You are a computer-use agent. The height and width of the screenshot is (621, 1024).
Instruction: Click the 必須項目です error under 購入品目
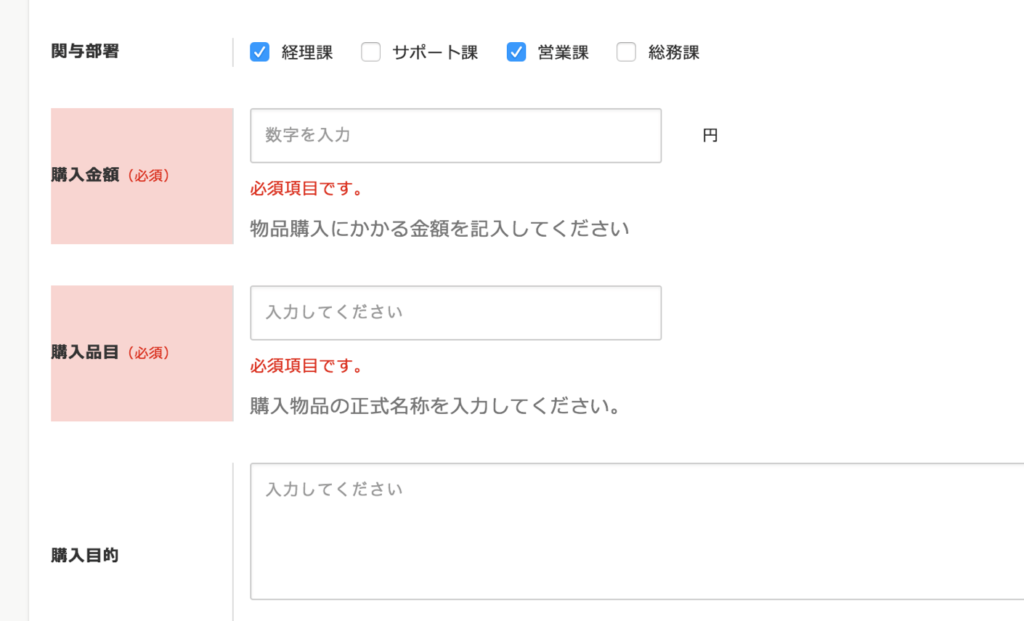point(305,365)
